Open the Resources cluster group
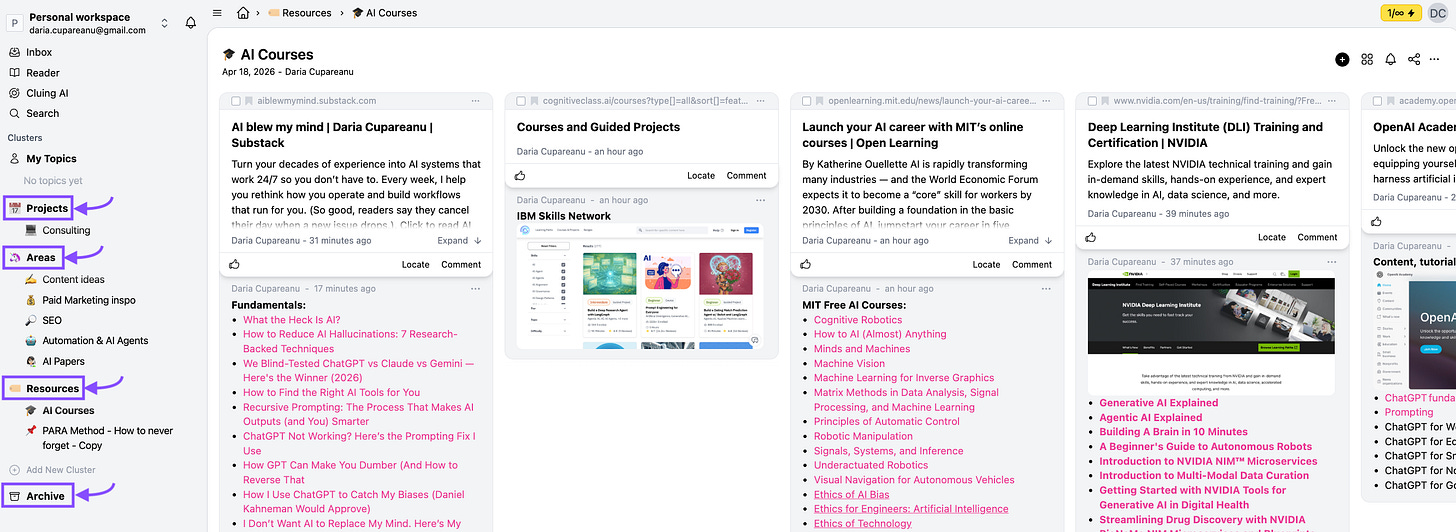 click(52, 388)
